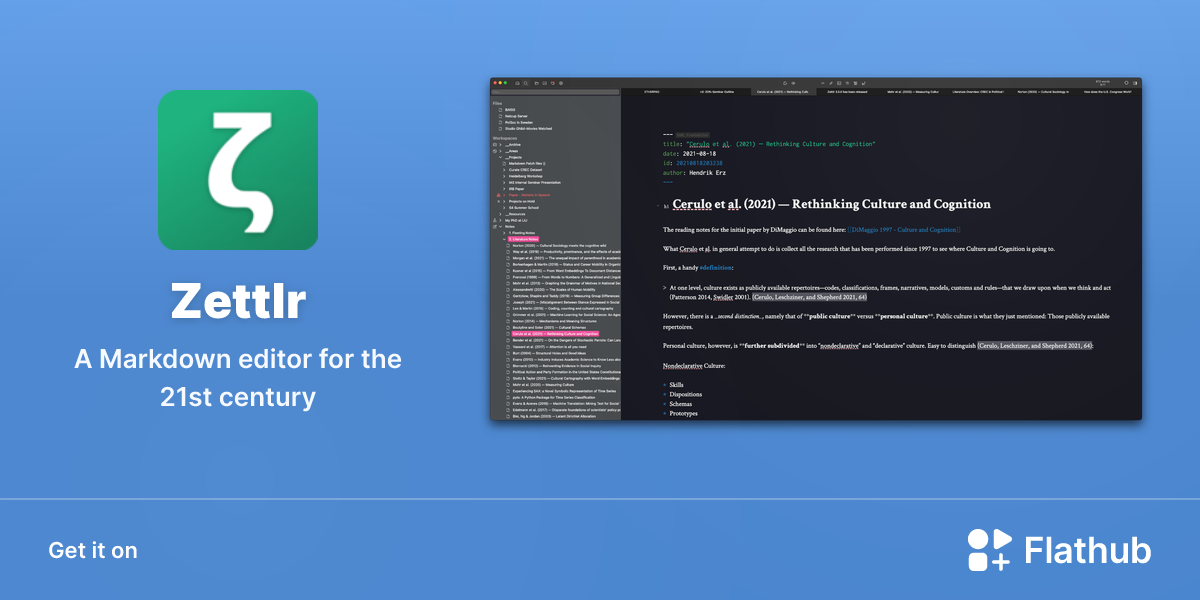Open the Zettlr editor screenshot preview
Image resolution: width=1200 pixels, height=600 pixels.
(816, 248)
